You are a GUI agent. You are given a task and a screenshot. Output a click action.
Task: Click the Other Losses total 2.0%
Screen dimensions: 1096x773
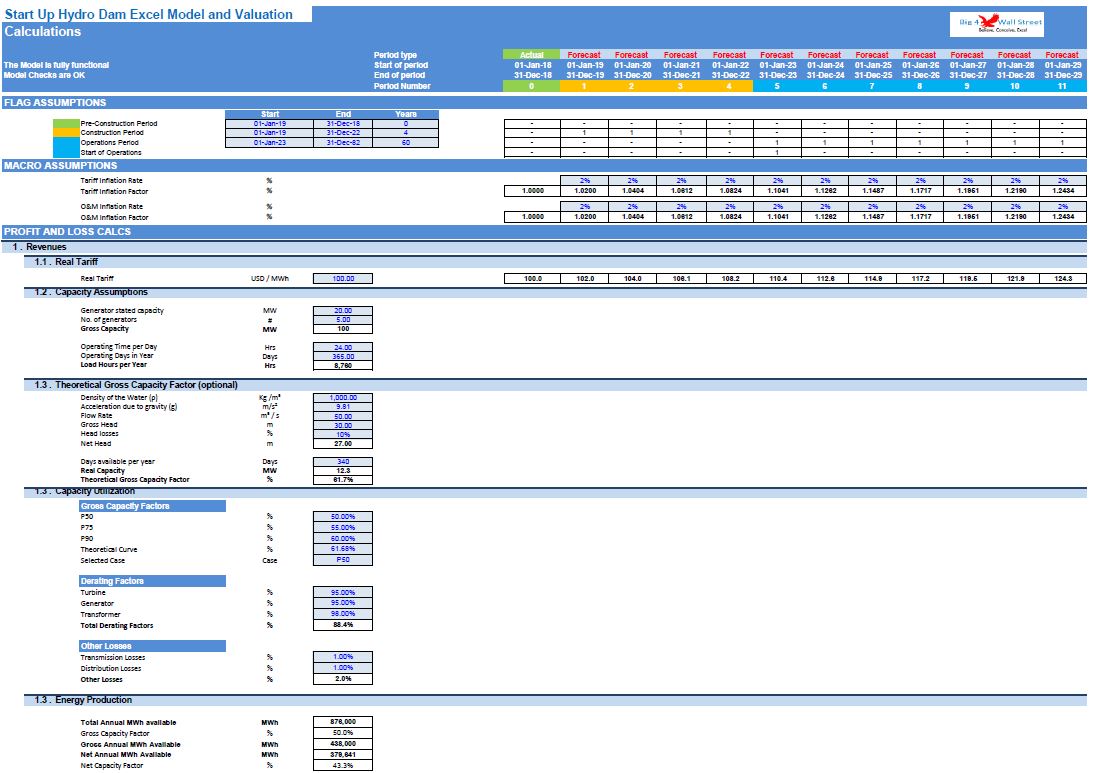(342, 679)
